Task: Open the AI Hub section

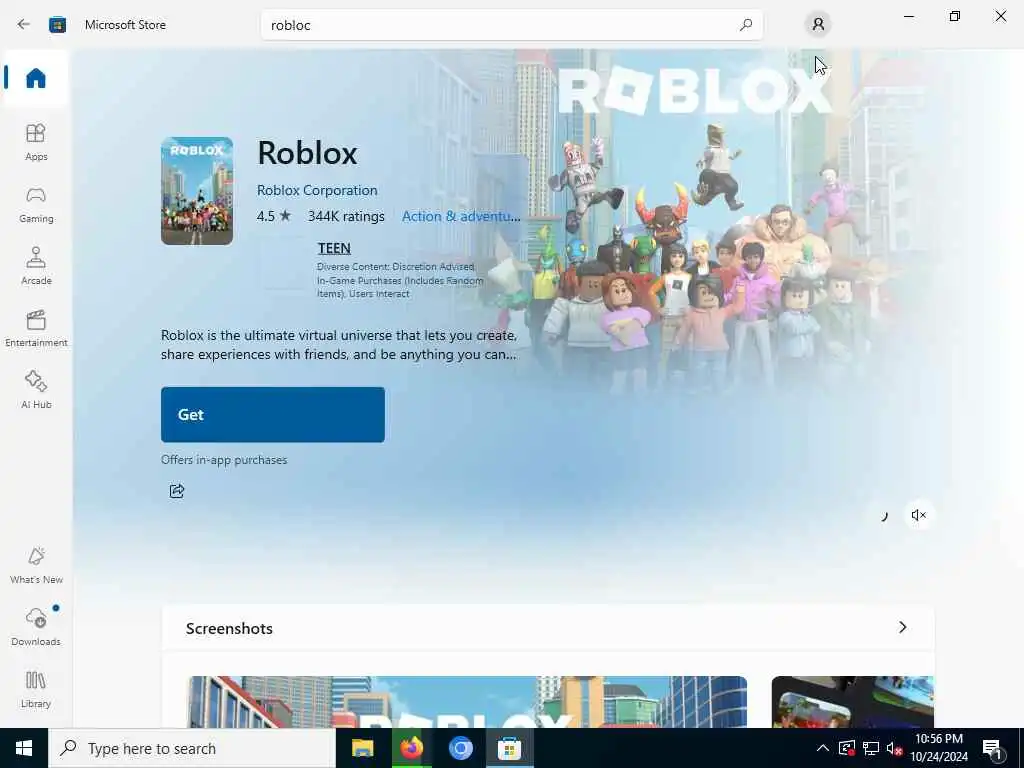Action: coord(36,390)
